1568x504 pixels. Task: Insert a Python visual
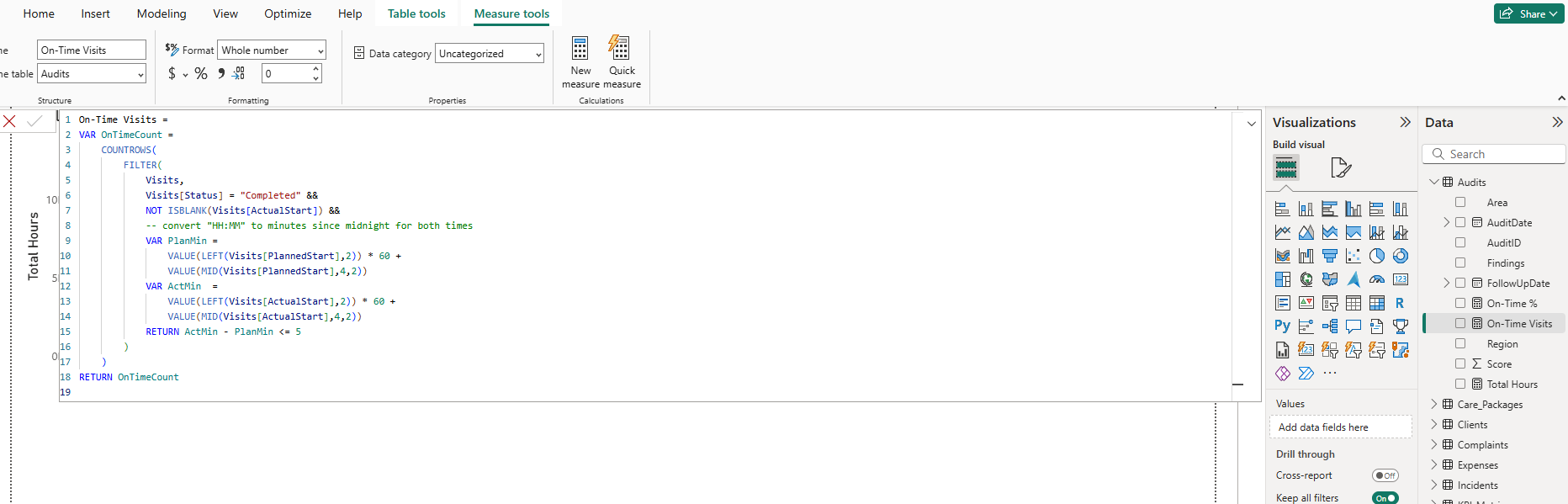(1282, 326)
